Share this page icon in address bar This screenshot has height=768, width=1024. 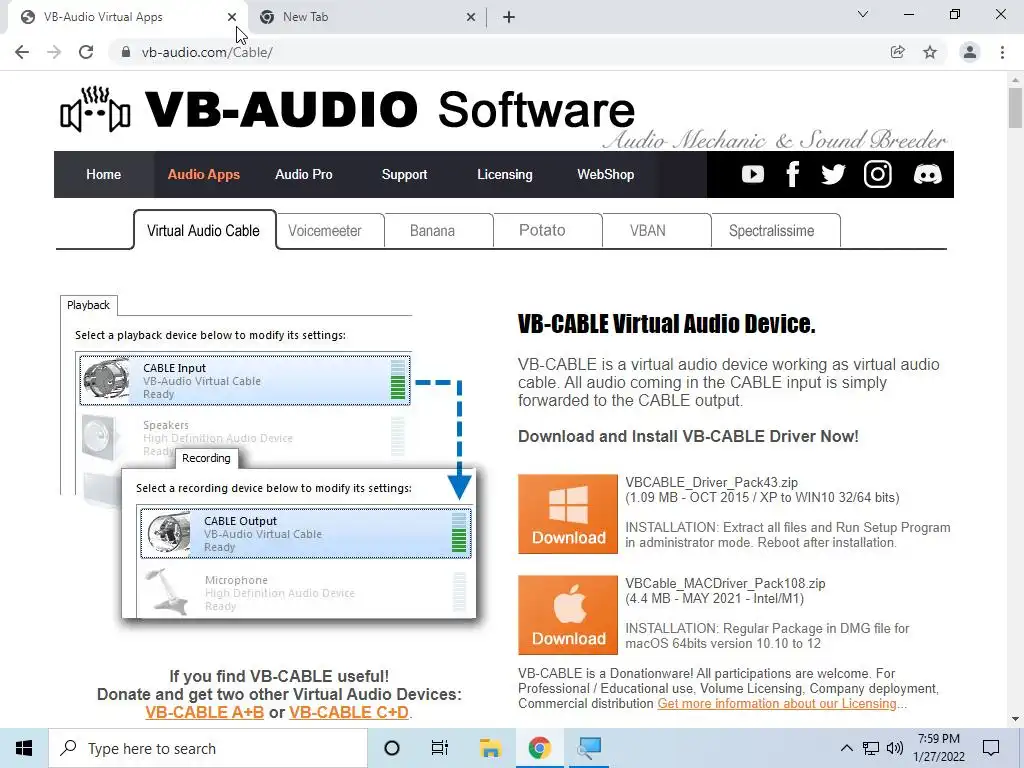(x=897, y=52)
